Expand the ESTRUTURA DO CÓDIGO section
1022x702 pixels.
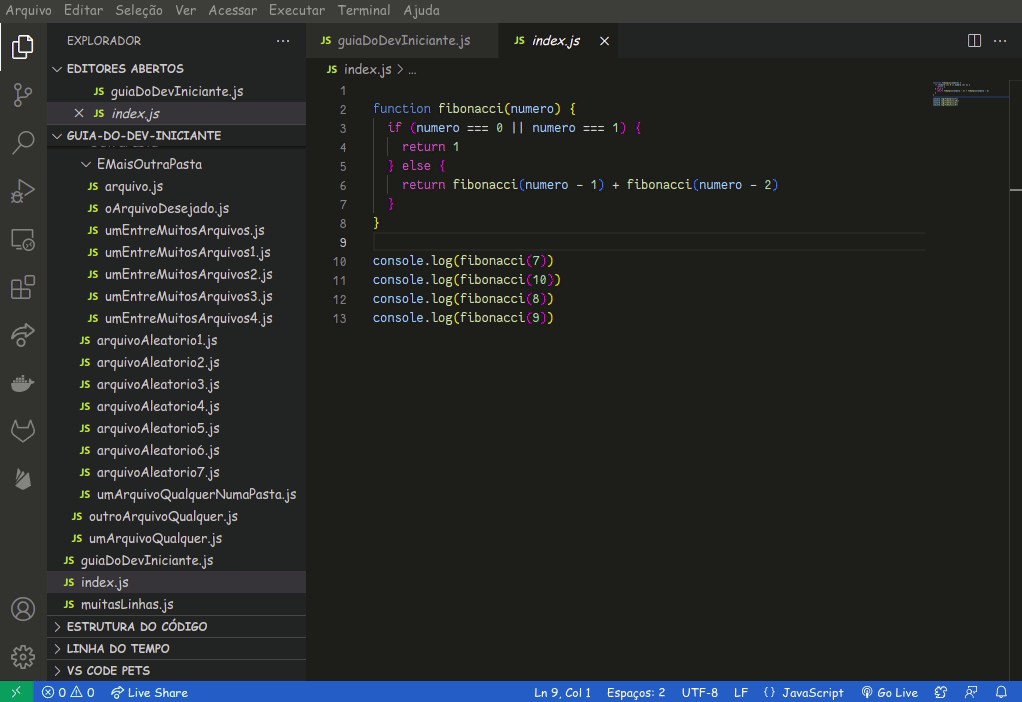coord(136,627)
